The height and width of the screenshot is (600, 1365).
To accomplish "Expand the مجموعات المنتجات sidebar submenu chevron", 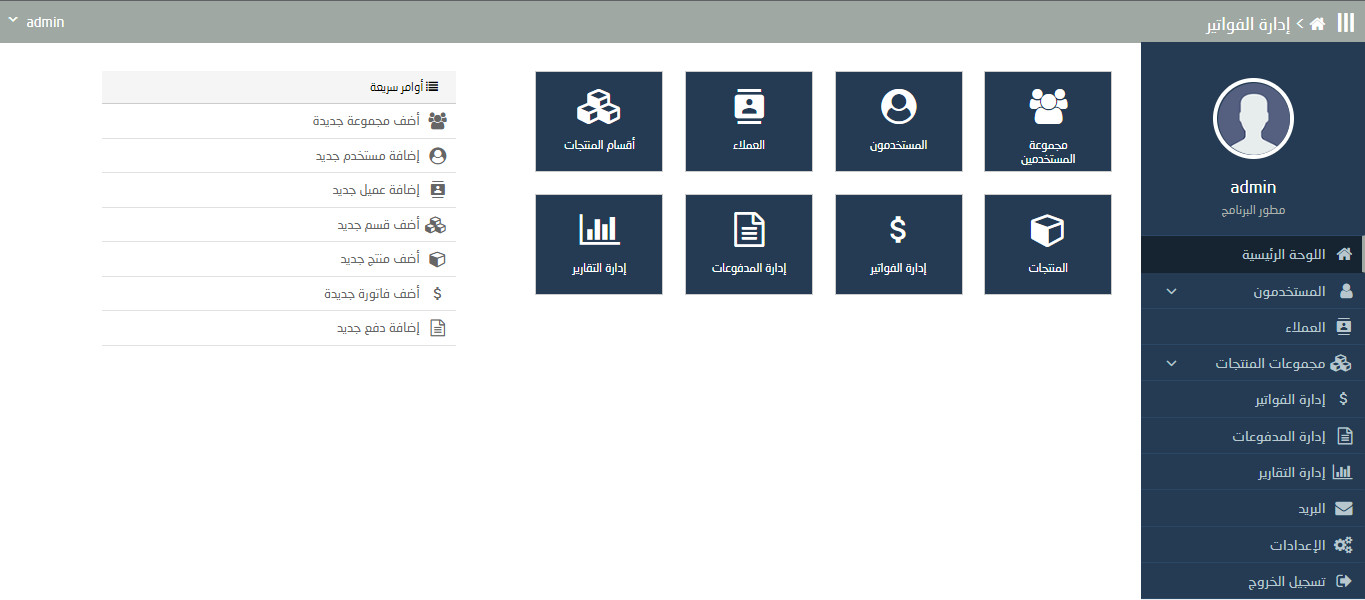I will click(x=1172, y=364).
